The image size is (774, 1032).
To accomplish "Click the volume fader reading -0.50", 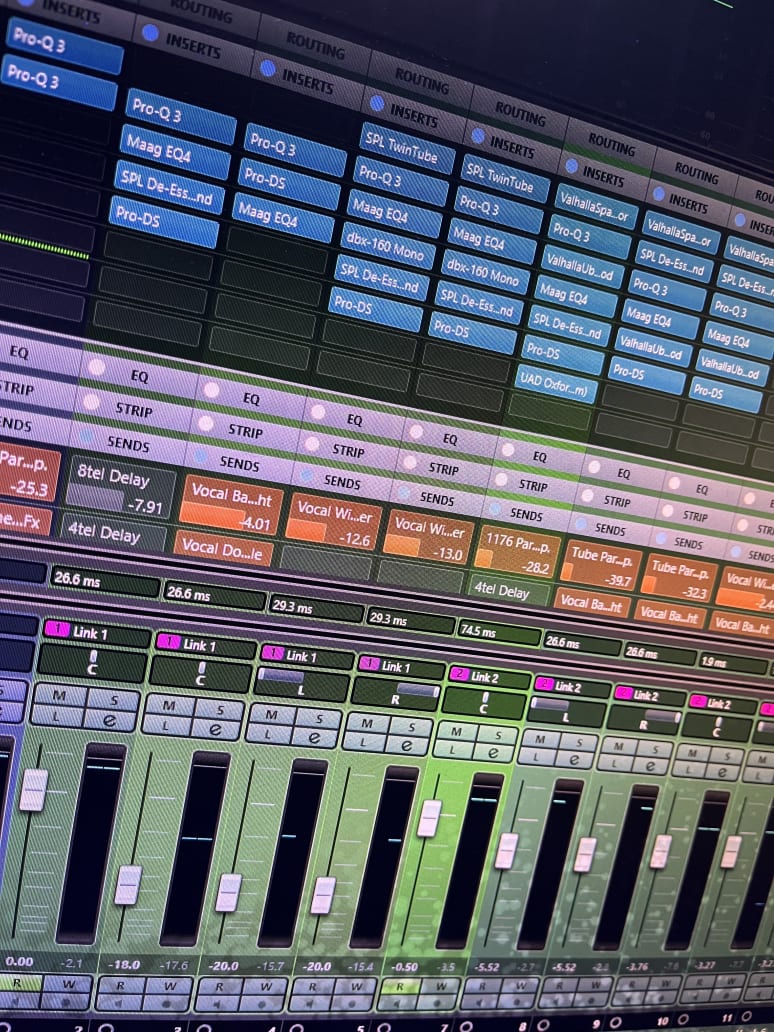I will (x=429, y=818).
